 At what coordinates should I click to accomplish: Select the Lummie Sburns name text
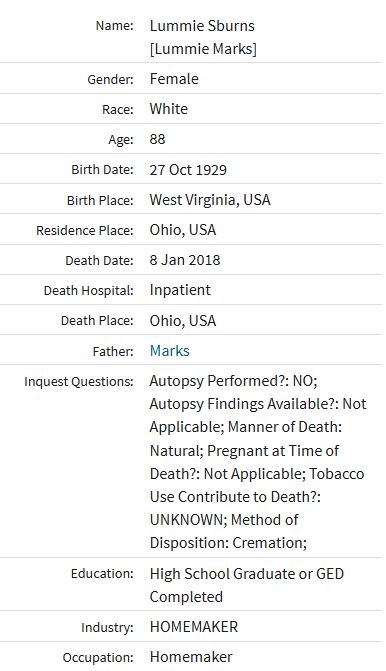[202, 26]
